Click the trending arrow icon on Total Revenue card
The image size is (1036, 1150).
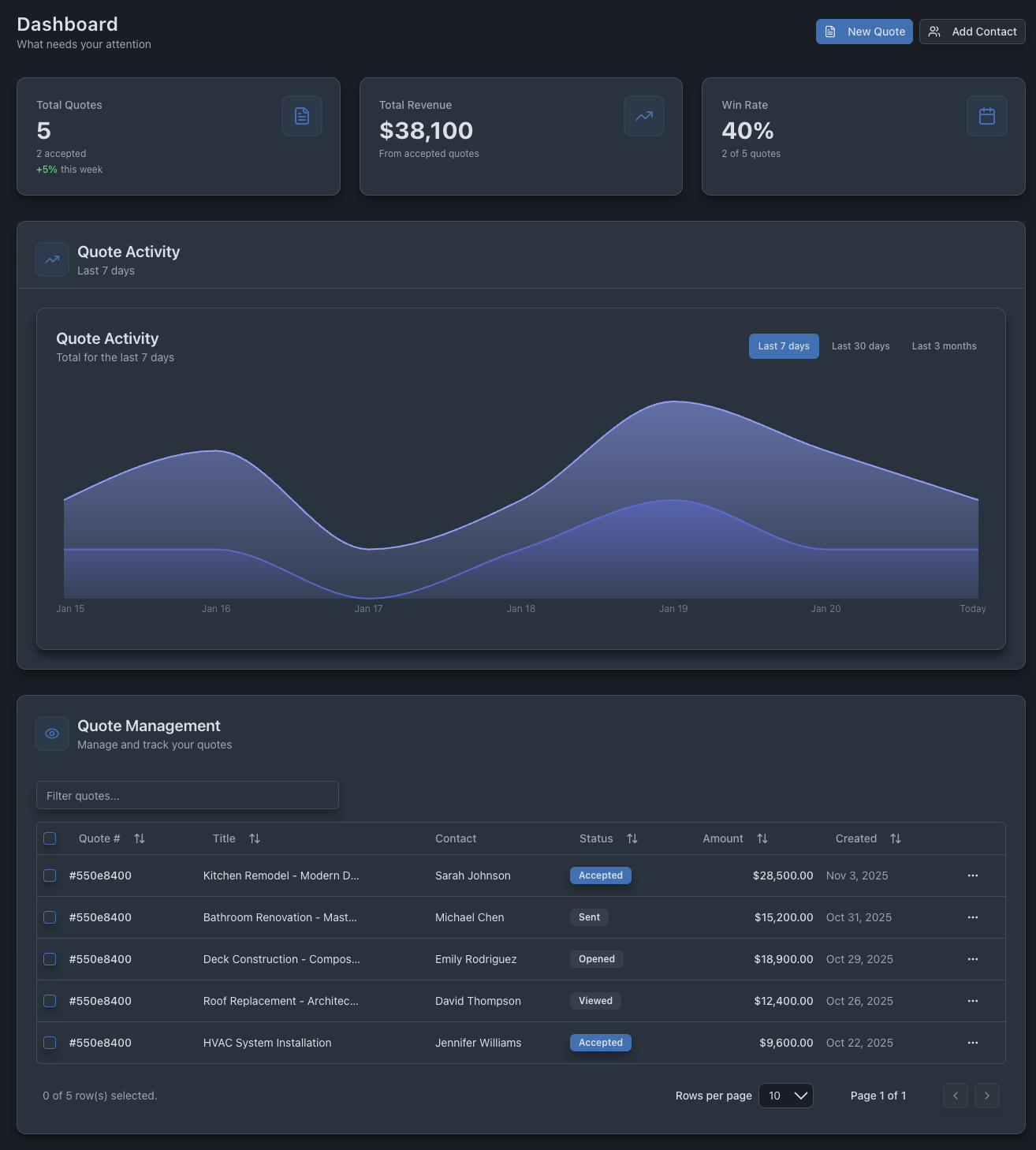click(x=643, y=115)
